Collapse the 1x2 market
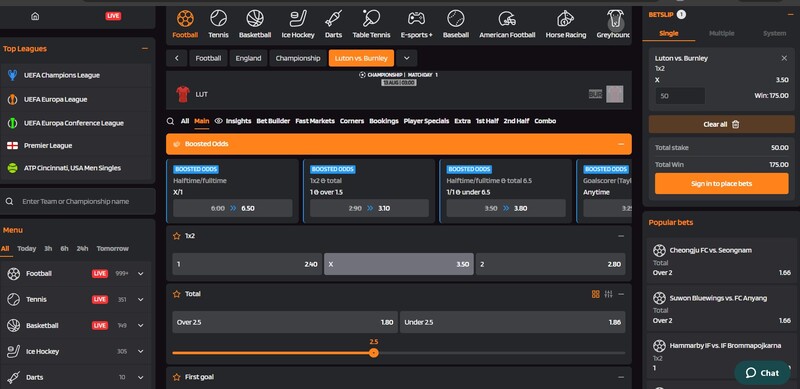 click(621, 236)
